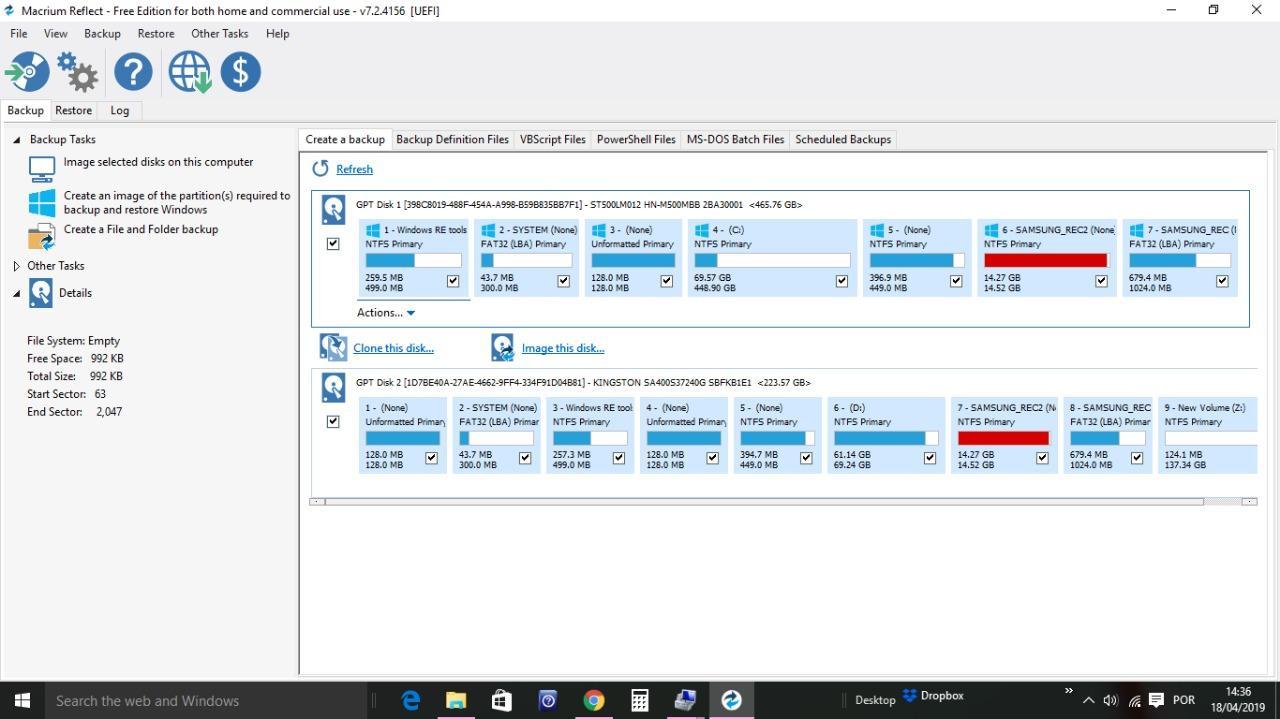Click the usage bar of Disk 2 (D:) partition
The width and height of the screenshot is (1280, 719).
(x=886, y=438)
